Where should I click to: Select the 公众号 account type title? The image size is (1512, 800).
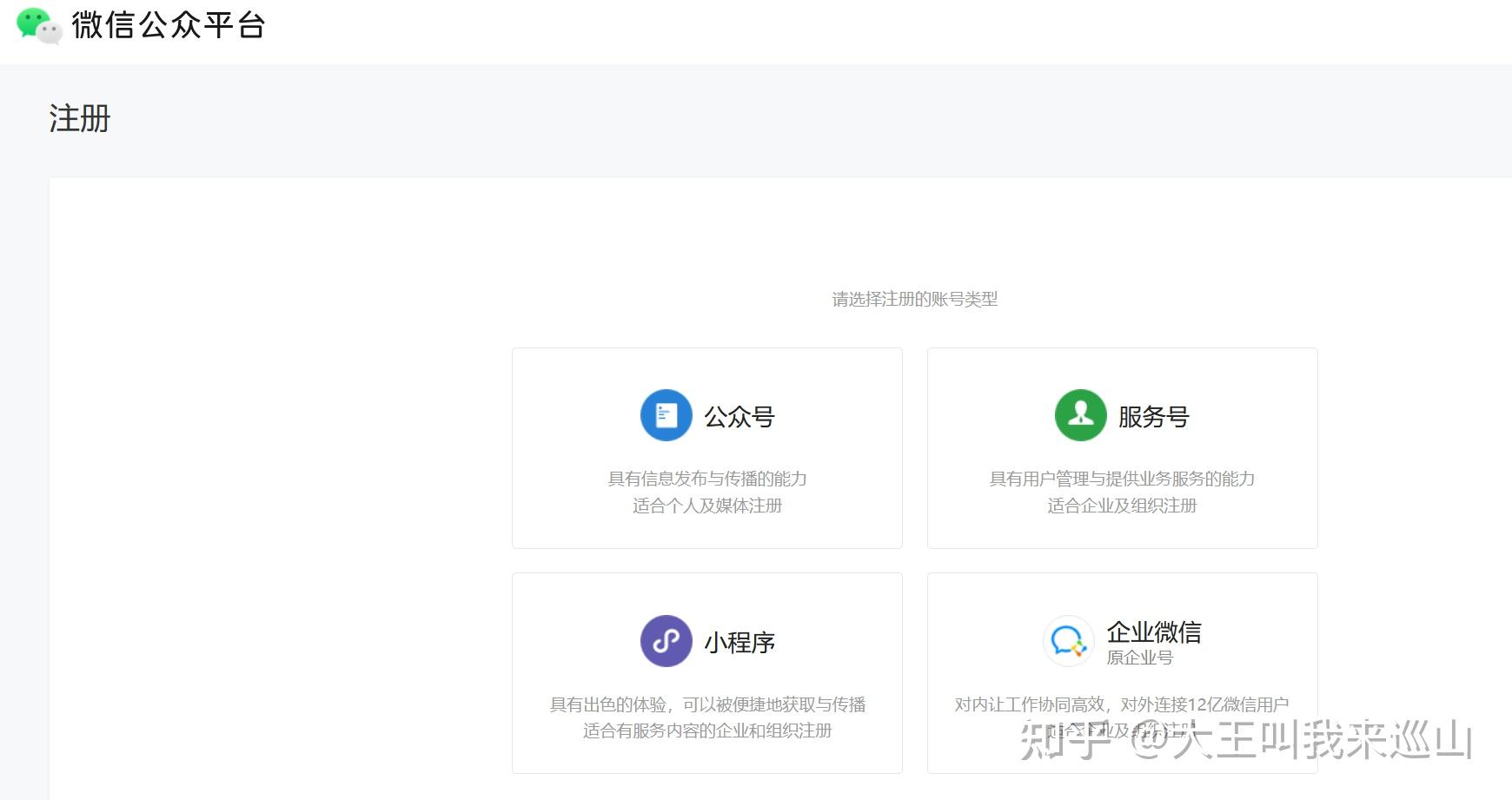[x=739, y=417]
